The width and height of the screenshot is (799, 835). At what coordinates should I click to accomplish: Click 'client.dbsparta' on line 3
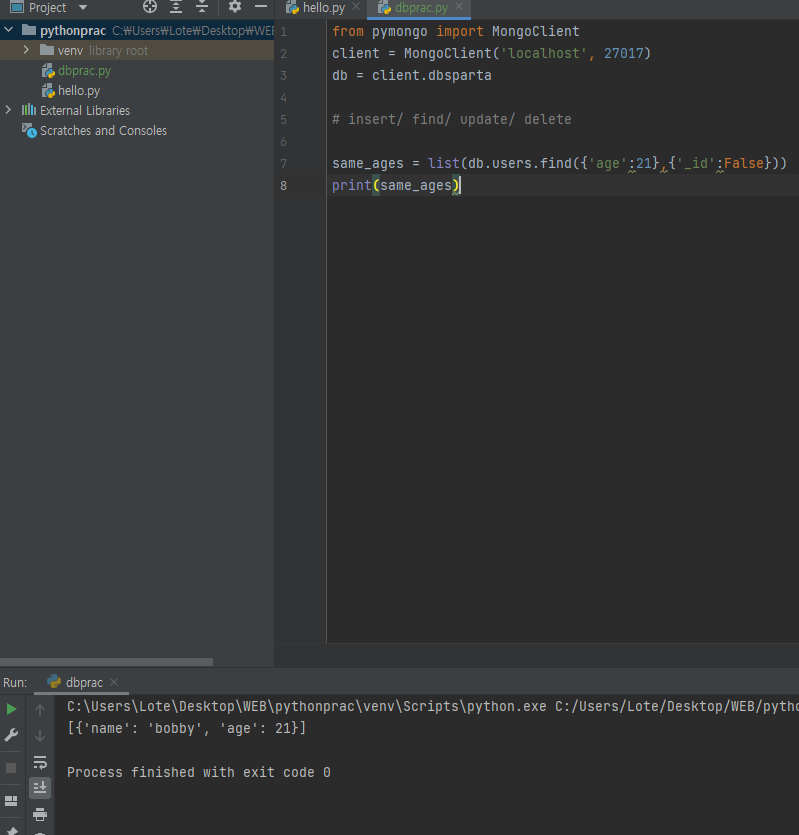click(x=431, y=76)
